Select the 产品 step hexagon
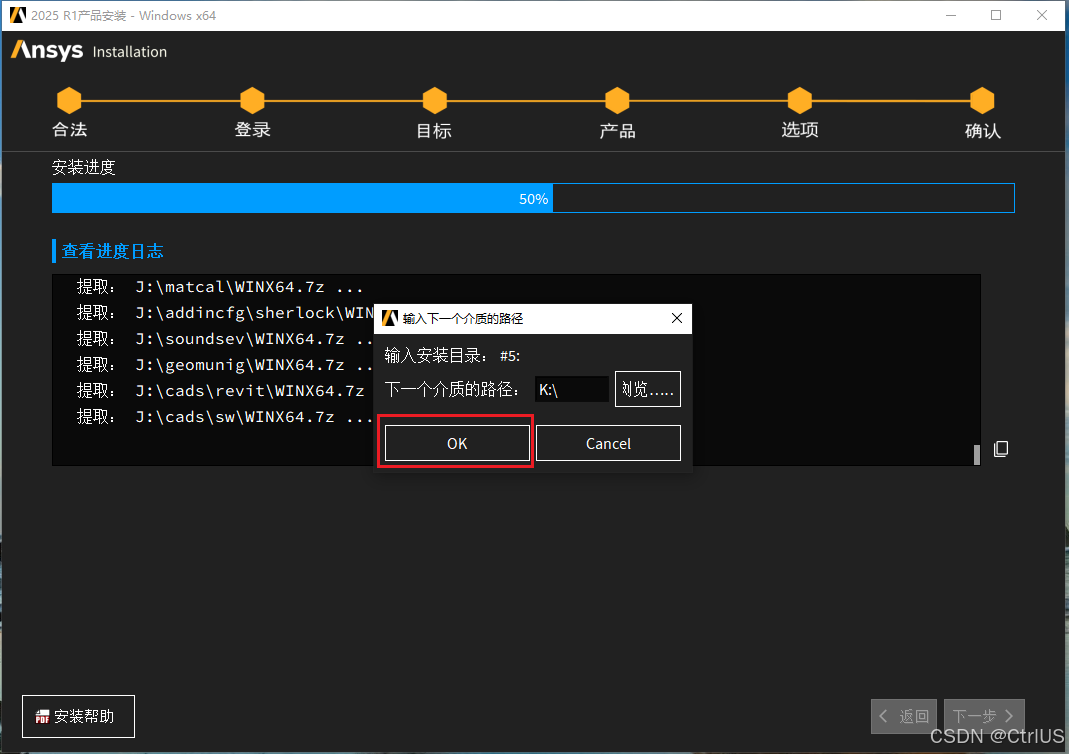Screen dimensions: 1069x754 [x=617, y=101]
